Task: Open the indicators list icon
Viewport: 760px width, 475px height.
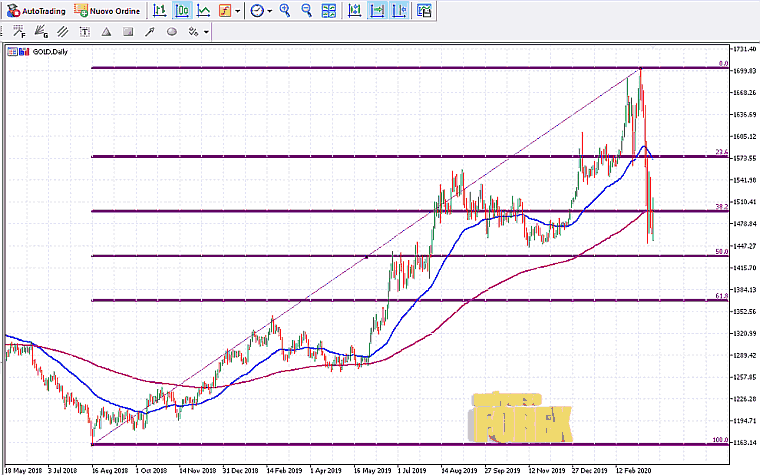Action: click(224, 11)
